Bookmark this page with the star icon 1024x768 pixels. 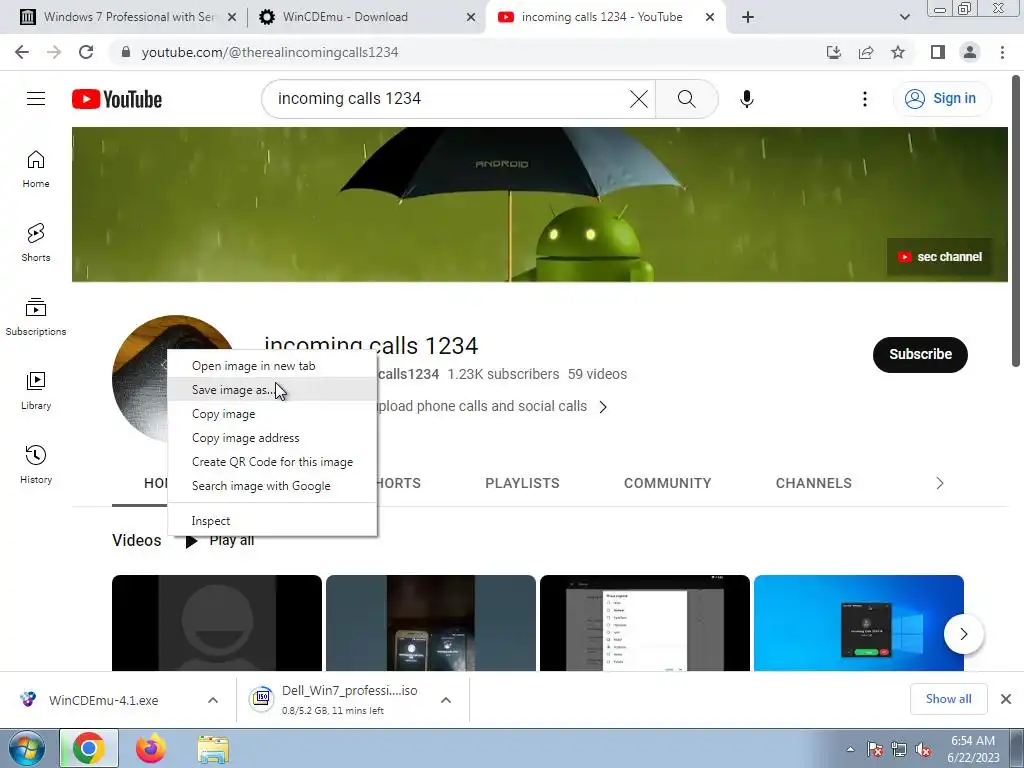pyautogui.click(x=898, y=52)
